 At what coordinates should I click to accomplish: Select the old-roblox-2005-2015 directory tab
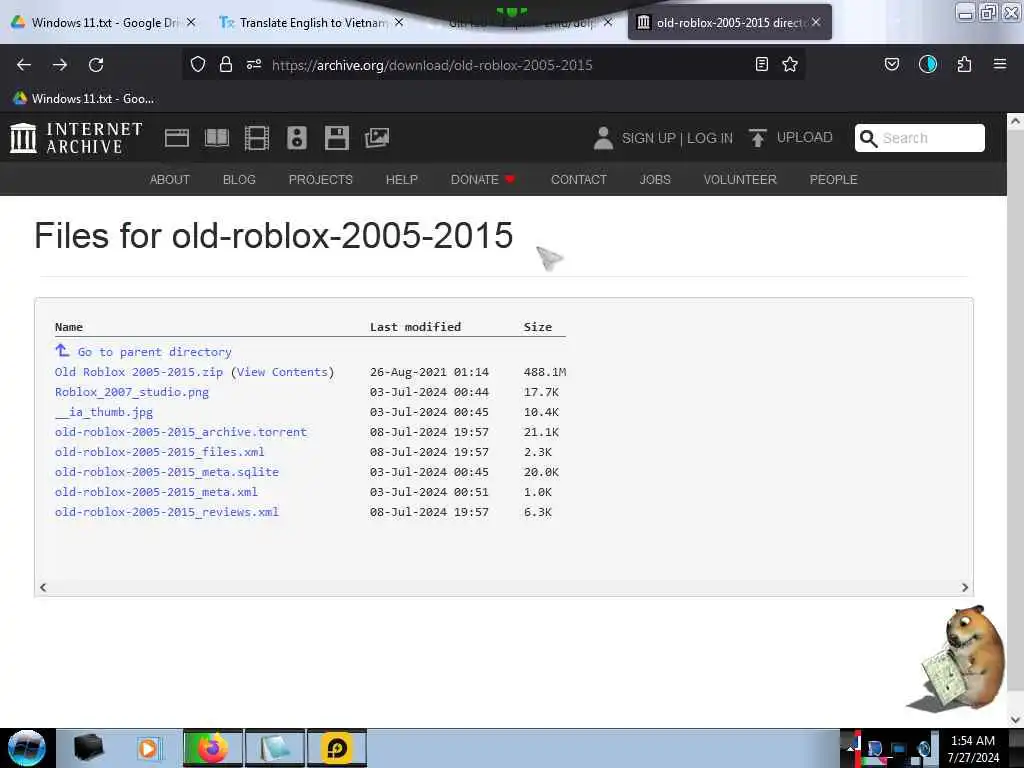click(730, 23)
